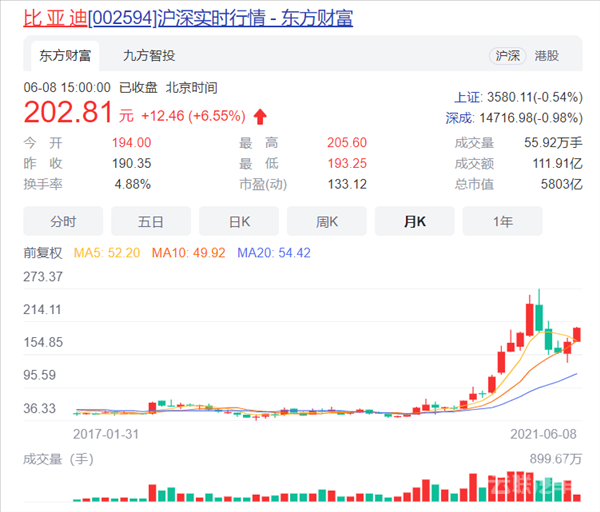Viewport: 600px width, 512px height.
Task: Click the 最低 value 193.25
Action: [347, 163]
